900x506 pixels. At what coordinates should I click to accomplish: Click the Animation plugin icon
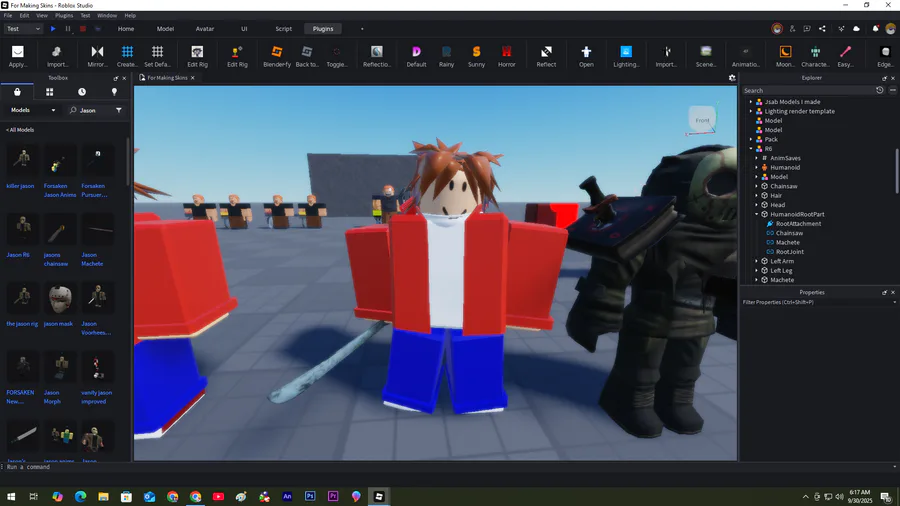746,52
